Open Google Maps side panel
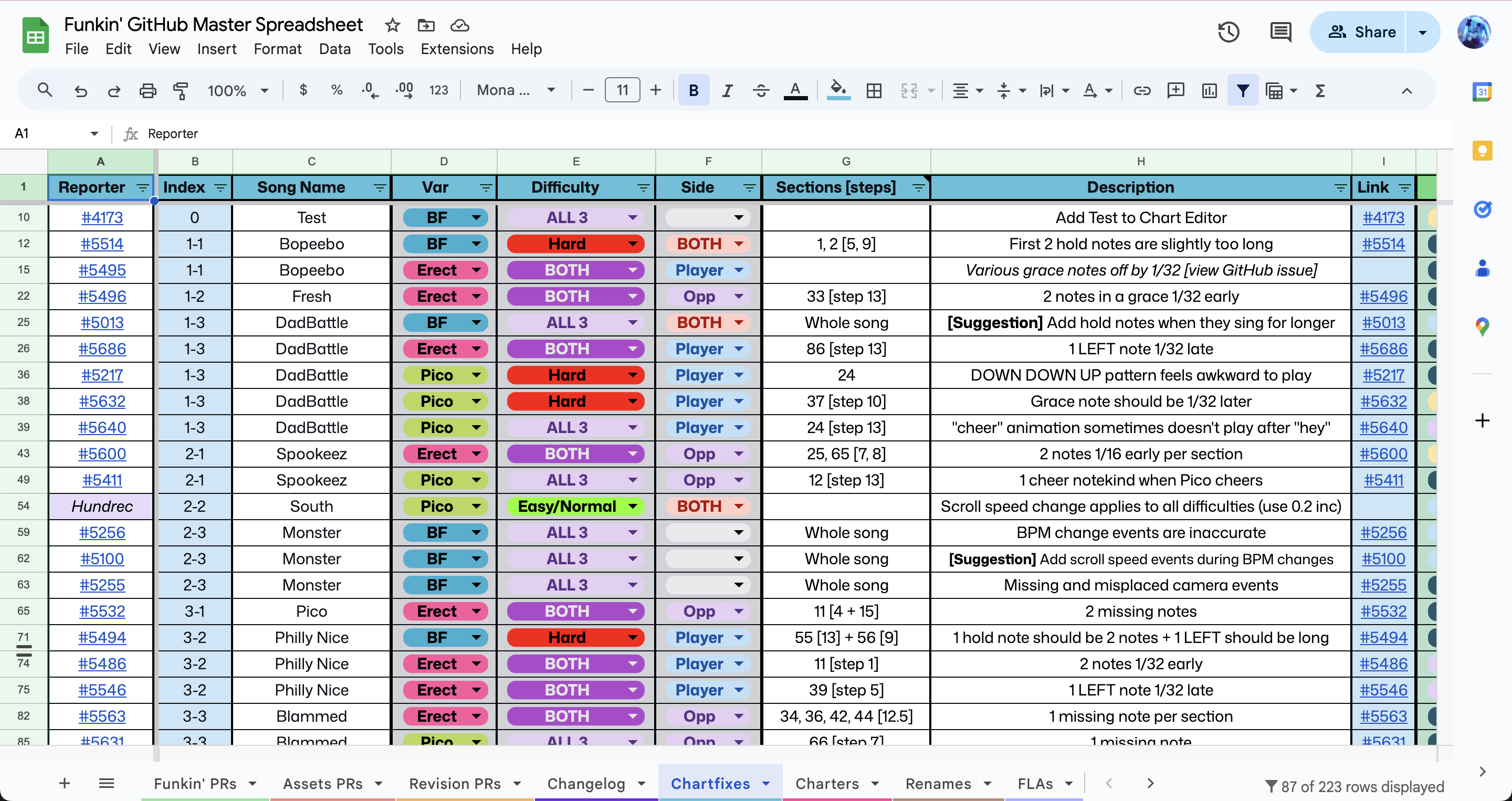This screenshot has width=1512, height=801. click(1483, 326)
